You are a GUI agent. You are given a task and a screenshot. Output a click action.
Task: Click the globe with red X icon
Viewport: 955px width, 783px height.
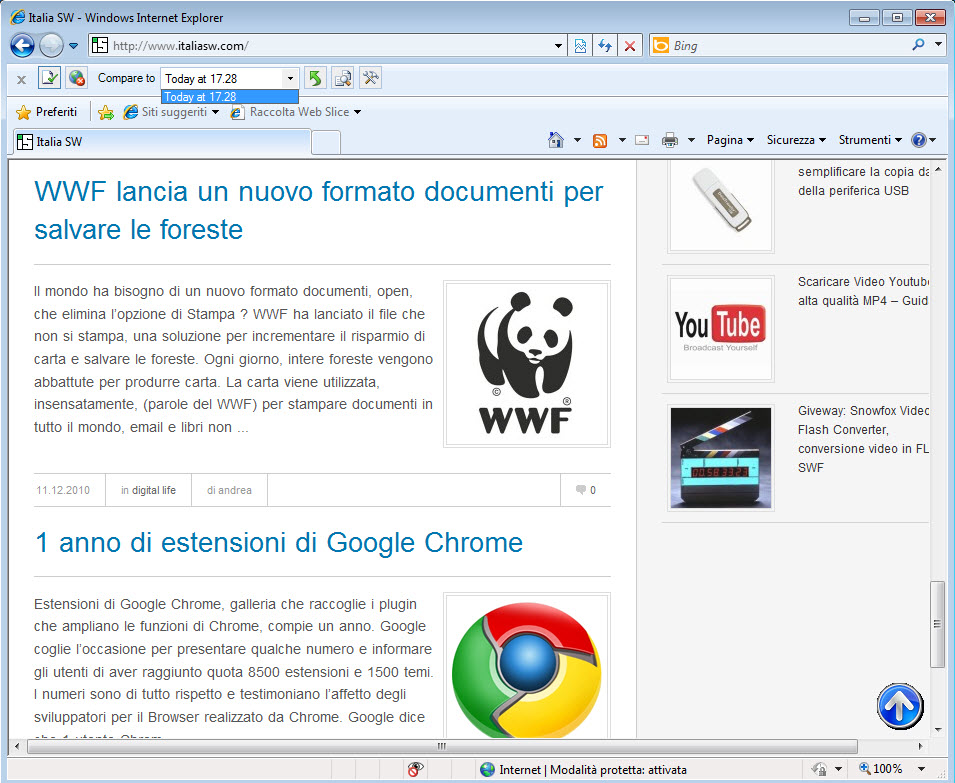pos(76,78)
